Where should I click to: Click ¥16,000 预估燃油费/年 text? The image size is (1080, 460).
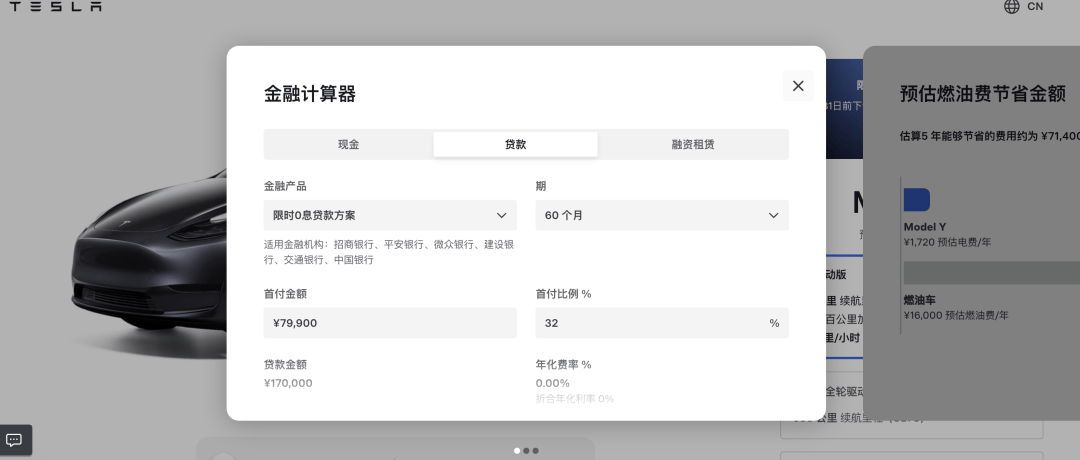pos(956,315)
